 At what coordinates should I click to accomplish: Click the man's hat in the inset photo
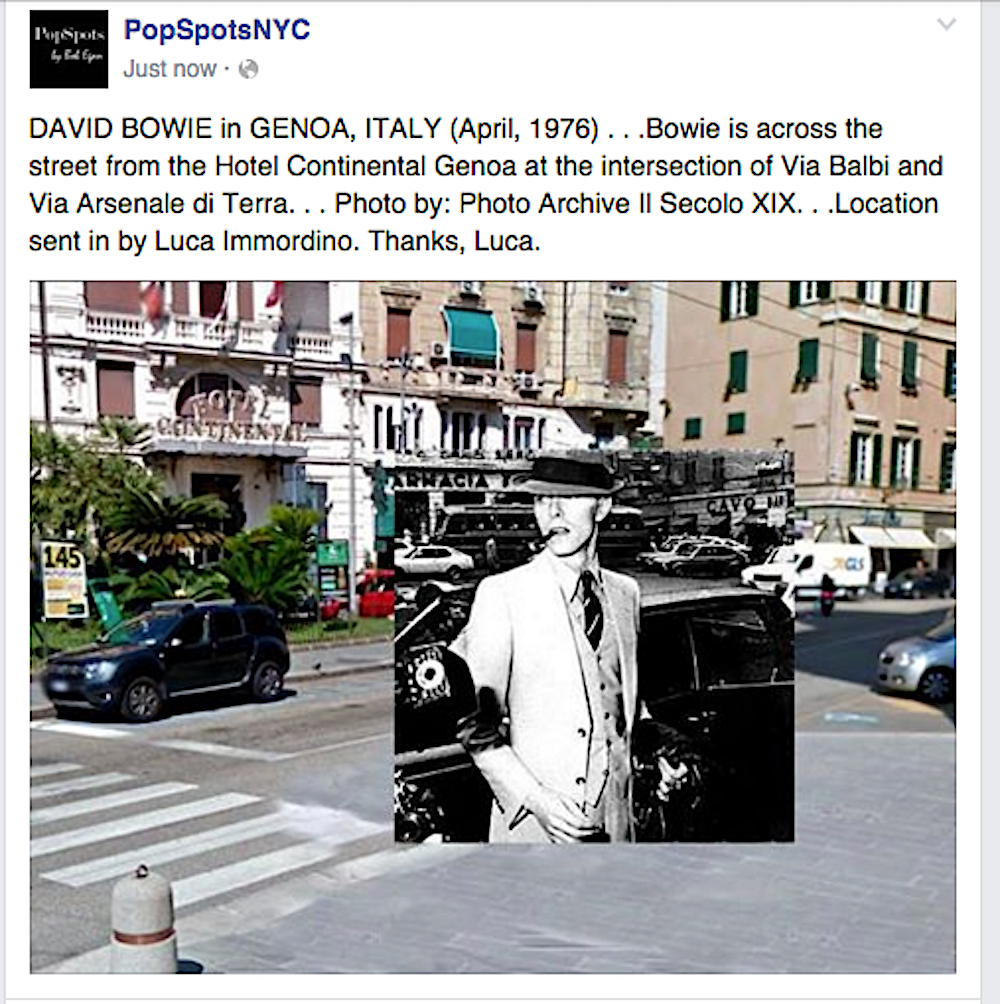pos(569,476)
